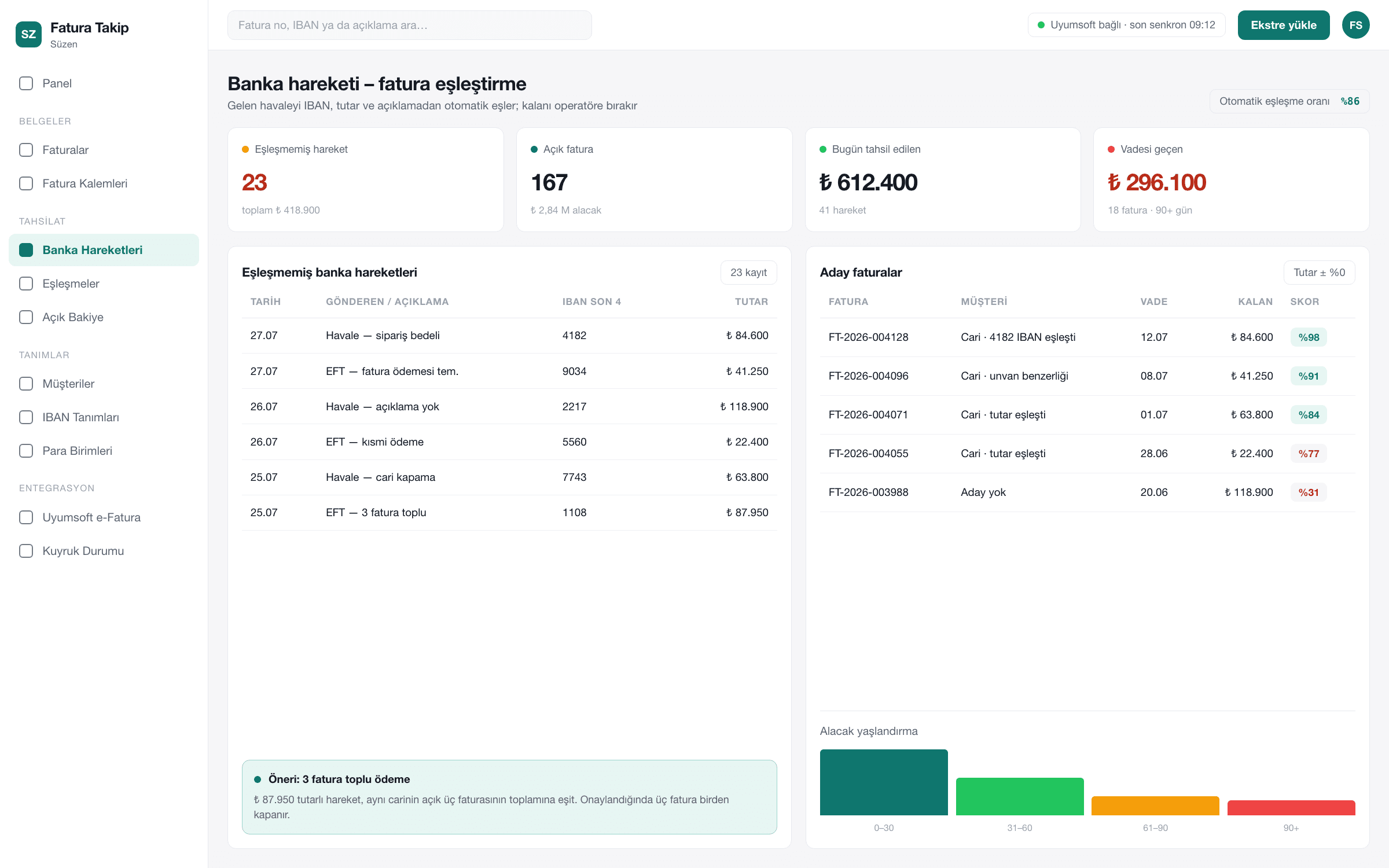Click the Kuyruk Durumu sidebar icon

26,551
